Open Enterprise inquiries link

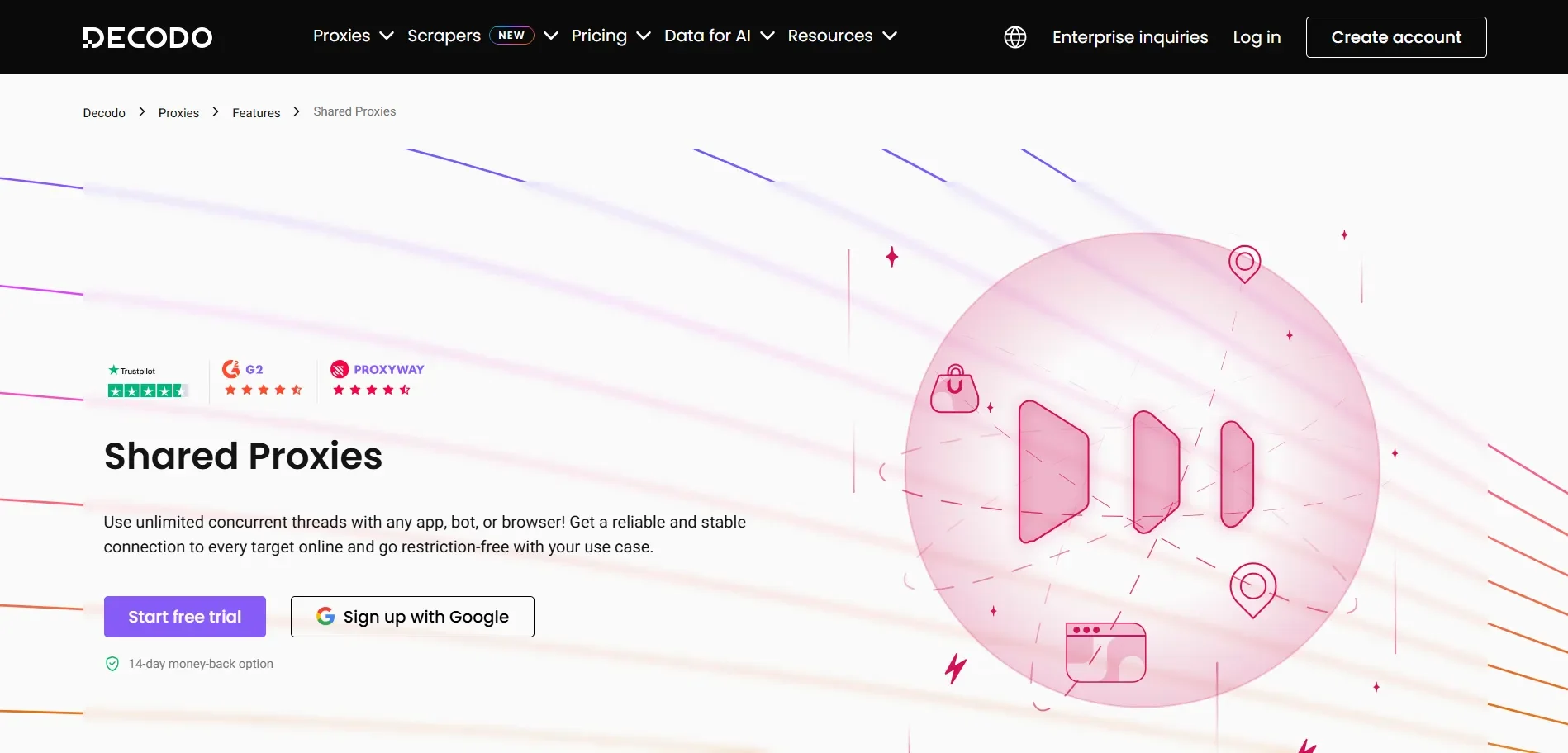tap(1129, 37)
